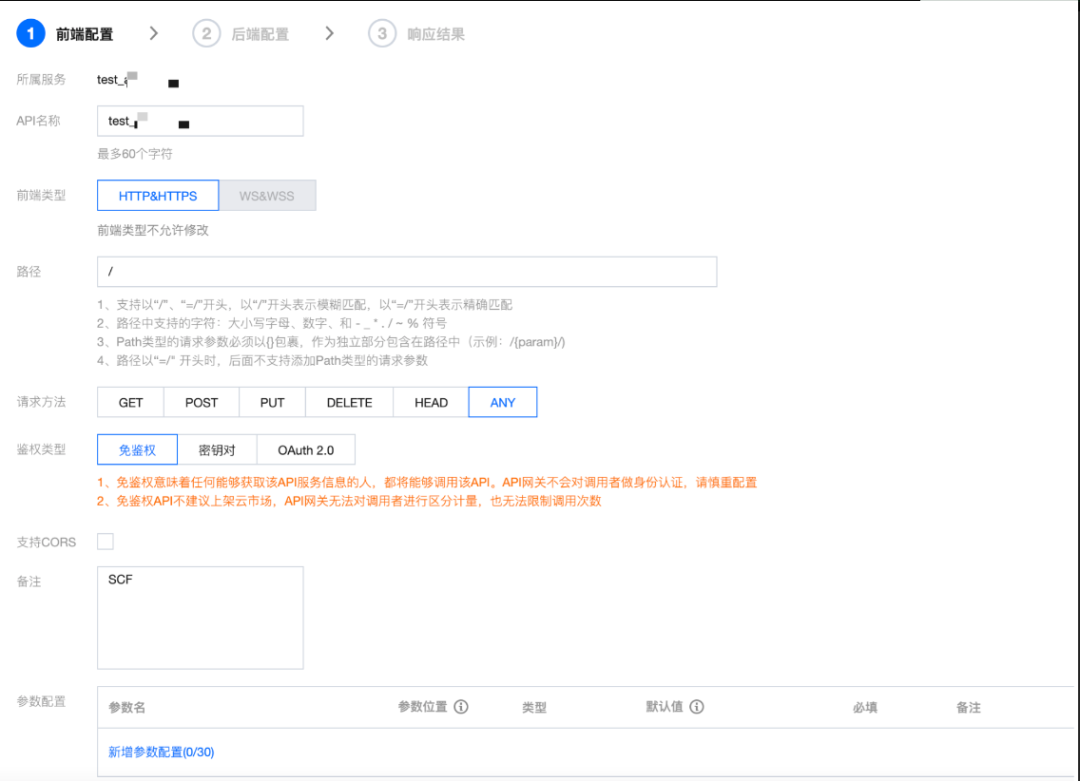Image resolution: width=1080 pixels, height=781 pixels.
Task: Enable the 支持CORS checkbox
Action: coord(105,541)
